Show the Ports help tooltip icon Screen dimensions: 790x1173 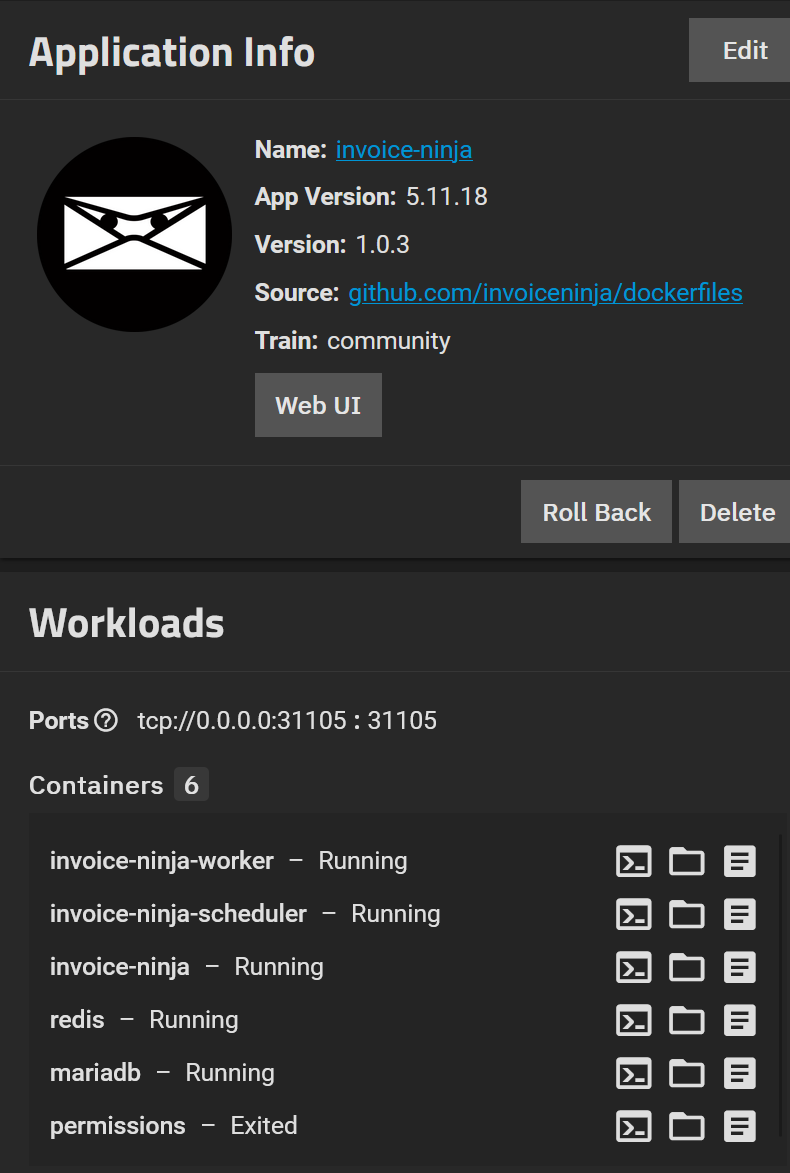point(106,720)
